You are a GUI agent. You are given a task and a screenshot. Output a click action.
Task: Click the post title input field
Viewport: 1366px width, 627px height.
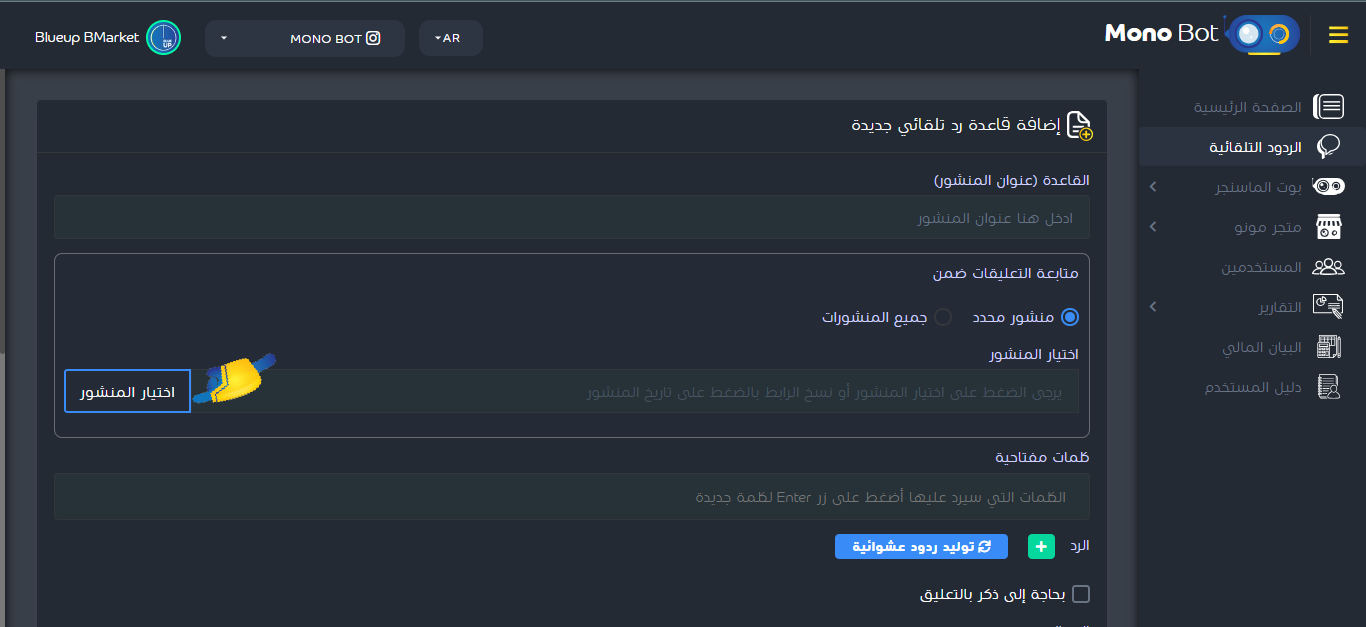(570, 217)
